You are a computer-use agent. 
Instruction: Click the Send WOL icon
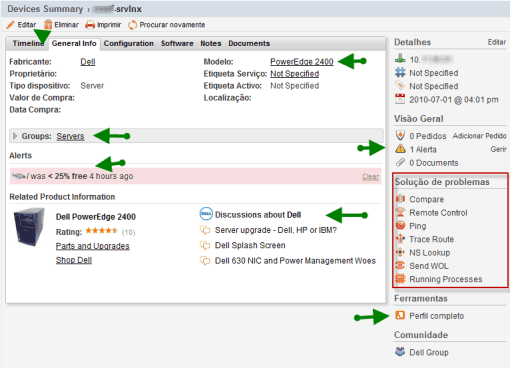pos(400,266)
